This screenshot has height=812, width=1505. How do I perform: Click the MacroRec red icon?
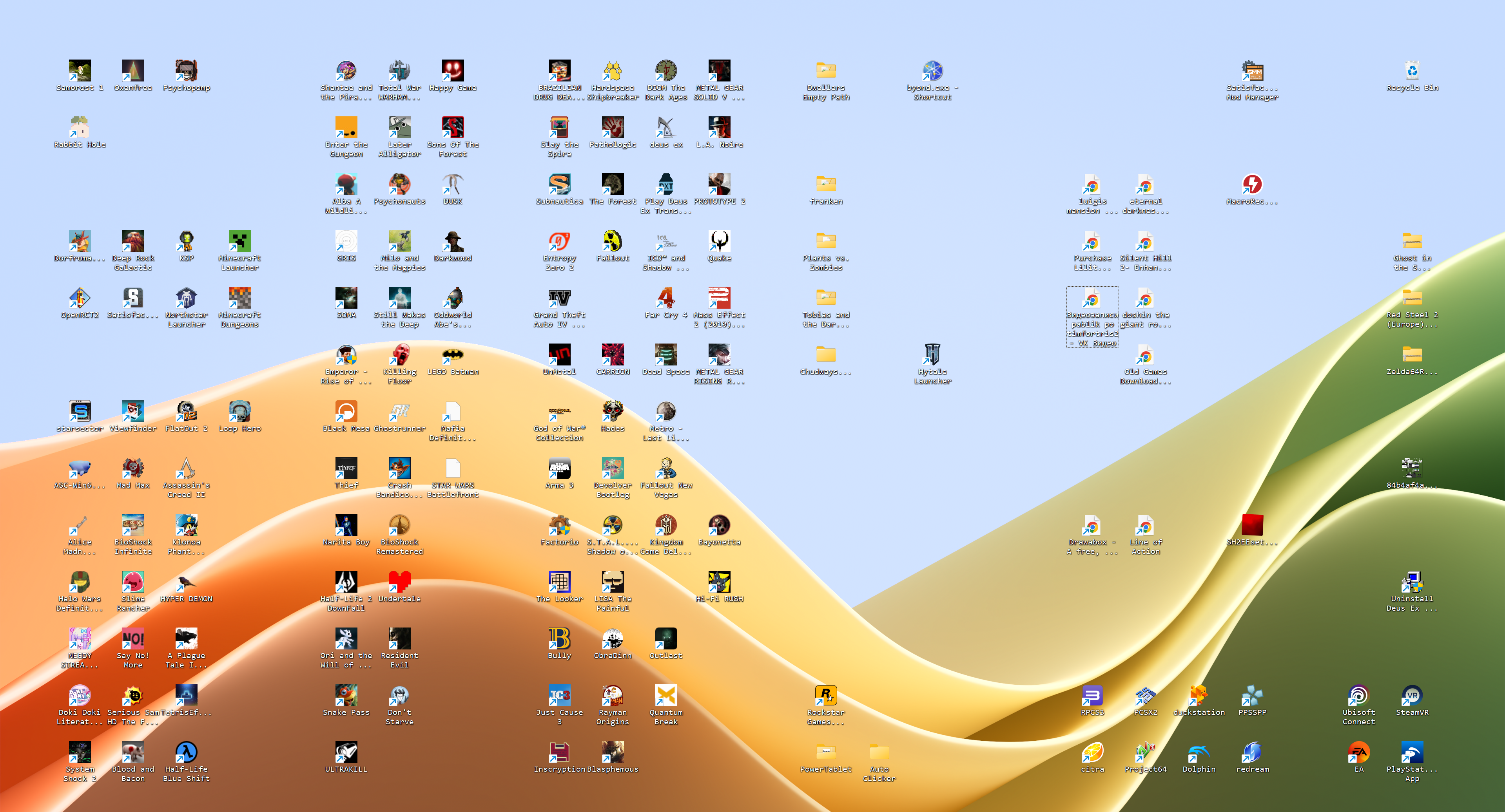[x=1252, y=184]
